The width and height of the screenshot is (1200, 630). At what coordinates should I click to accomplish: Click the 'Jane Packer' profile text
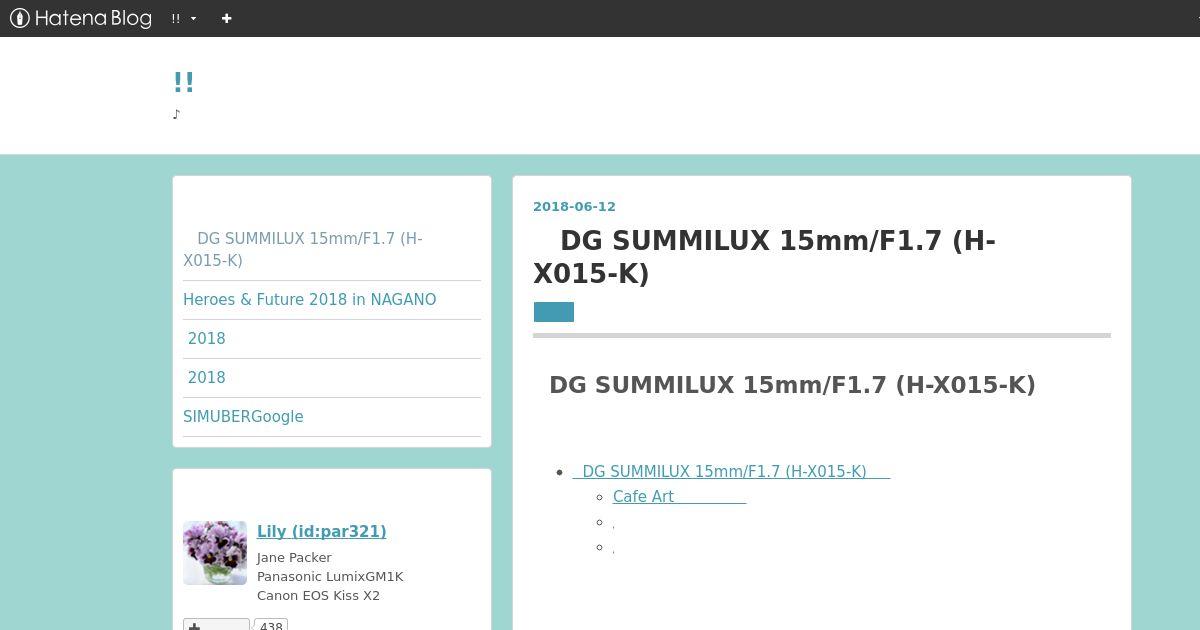point(294,557)
